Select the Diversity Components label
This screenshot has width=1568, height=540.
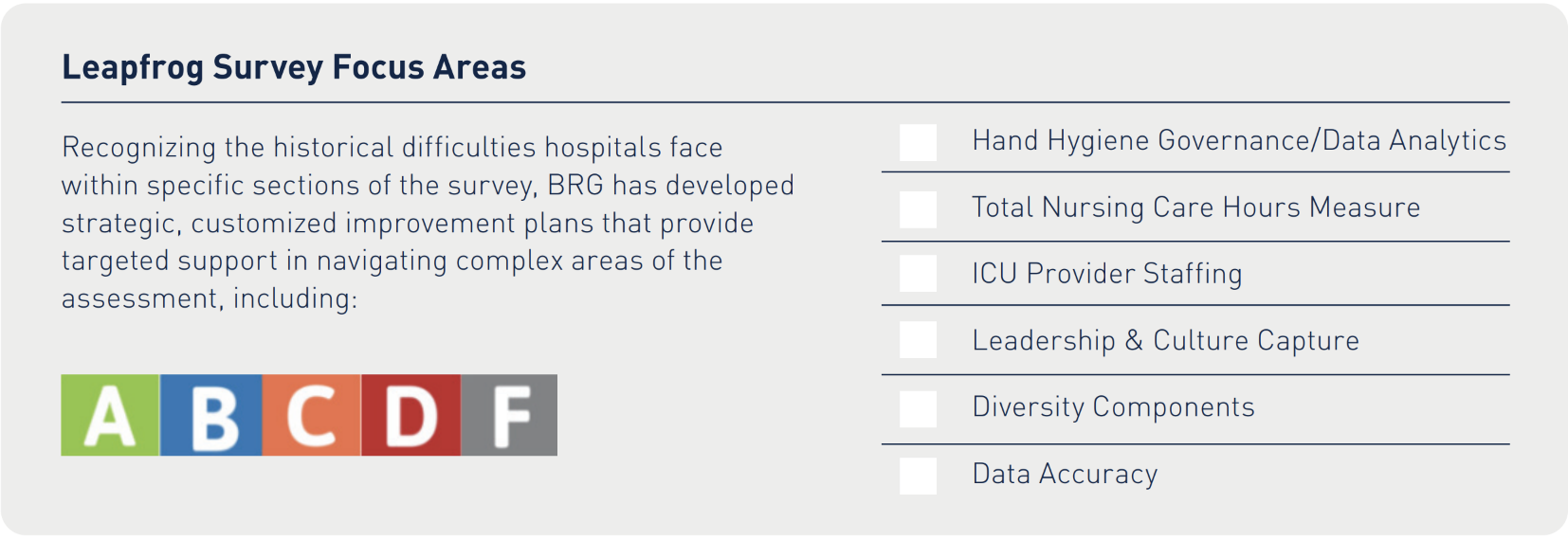tap(1113, 407)
